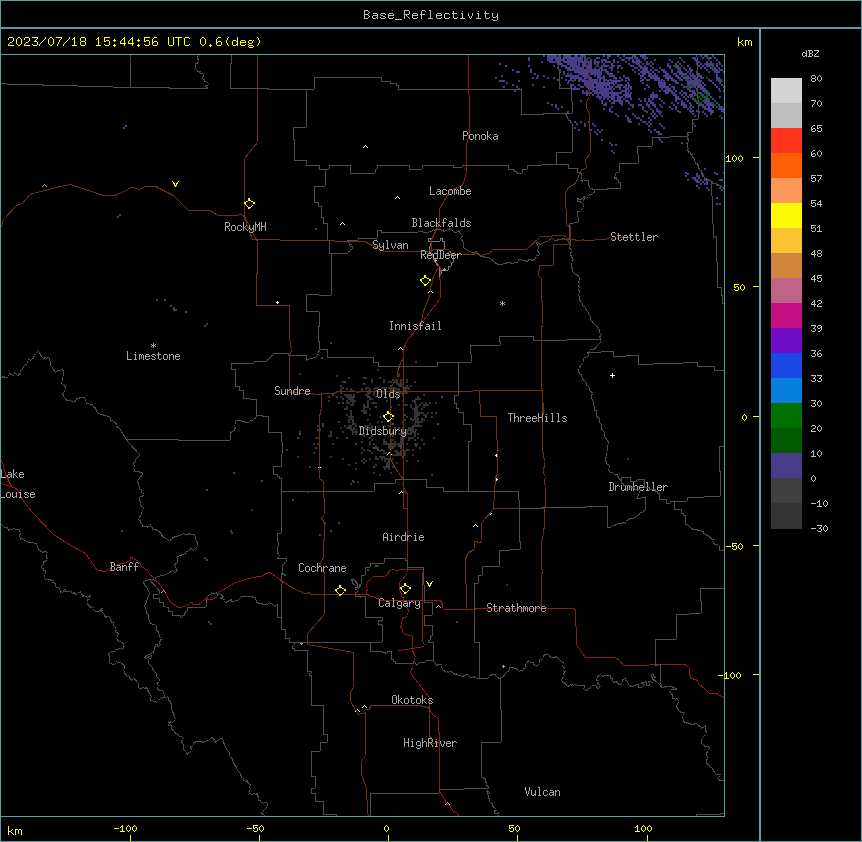Click the -100 tick on the right axis
This screenshot has width=862, height=842.
pos(731,675)
